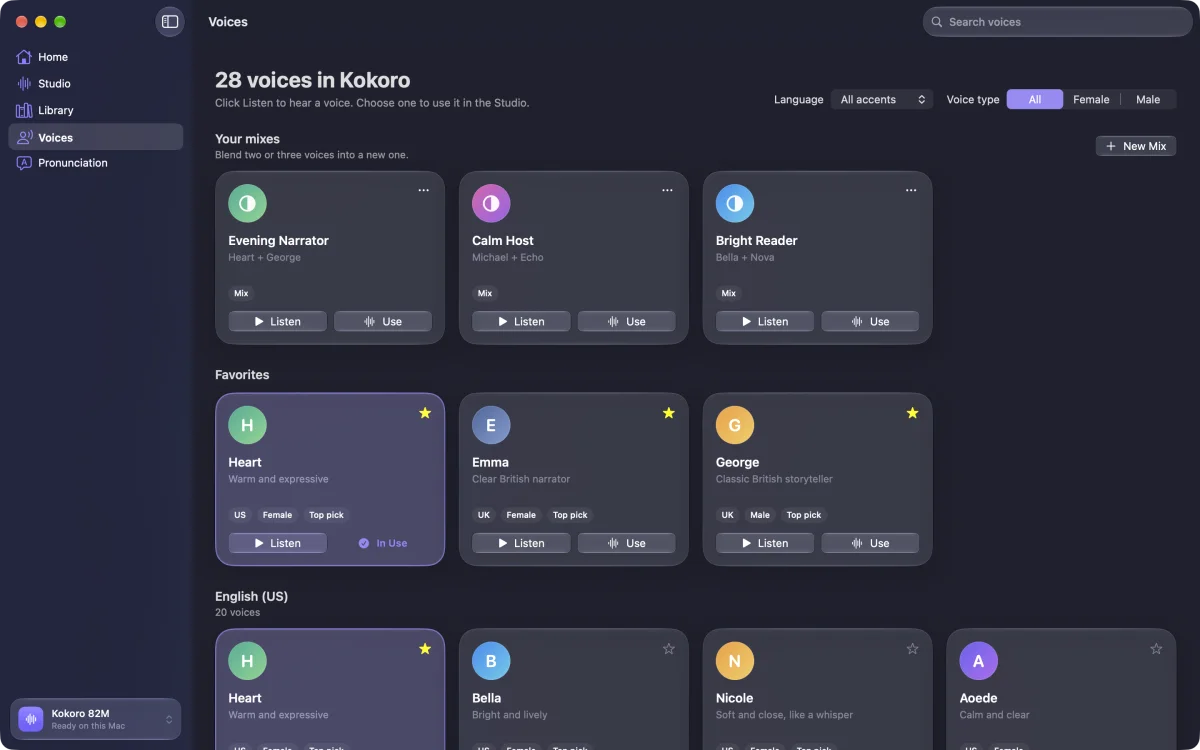Unfavorite Emma with the star
This screenshot has width=1200, height=750.
669,413
